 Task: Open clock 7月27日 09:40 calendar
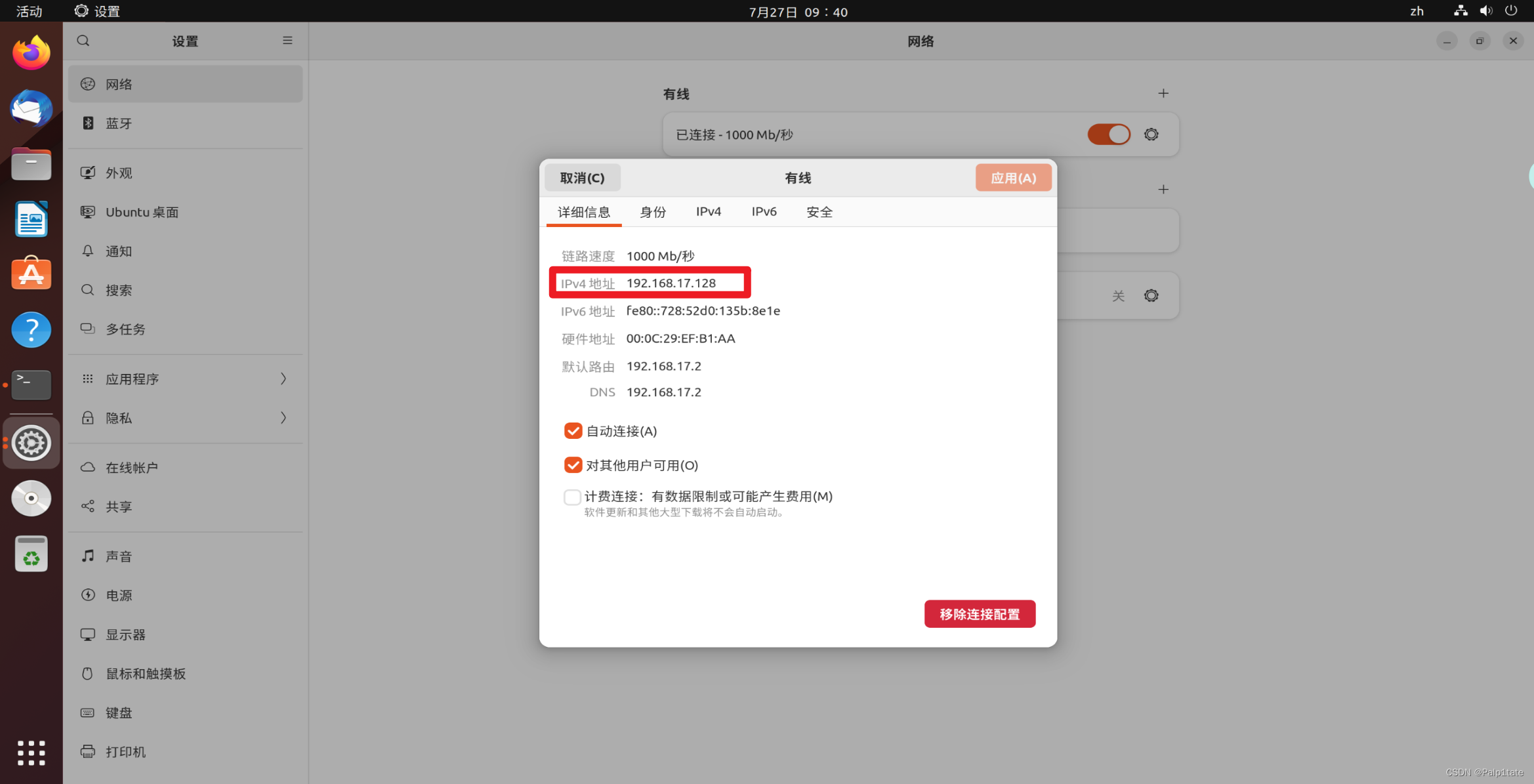point(798,12)
